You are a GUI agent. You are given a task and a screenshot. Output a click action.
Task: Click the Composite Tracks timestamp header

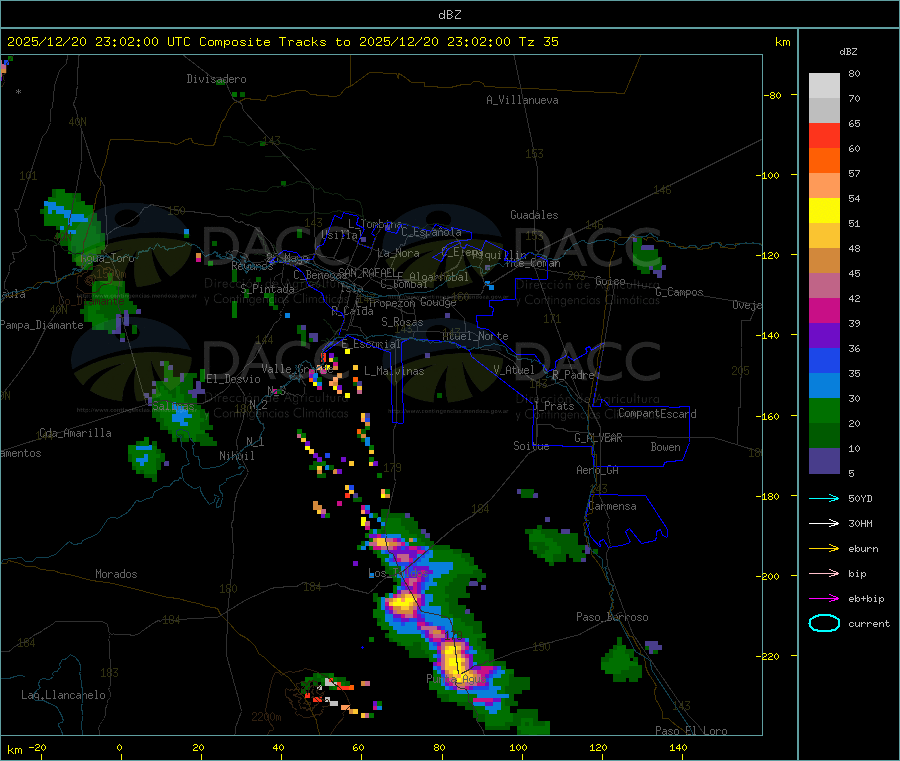pyautogui.click(x=282, y=42)
